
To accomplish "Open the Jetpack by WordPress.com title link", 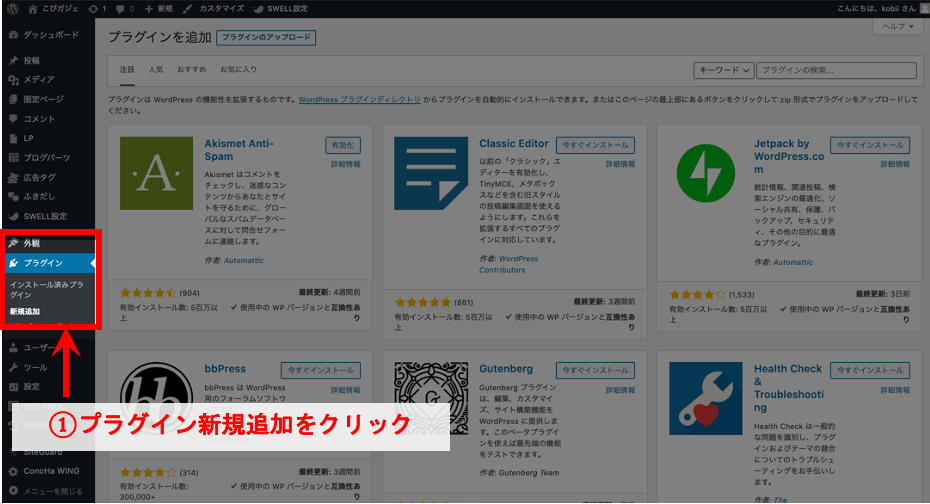I will click(789, 157).
